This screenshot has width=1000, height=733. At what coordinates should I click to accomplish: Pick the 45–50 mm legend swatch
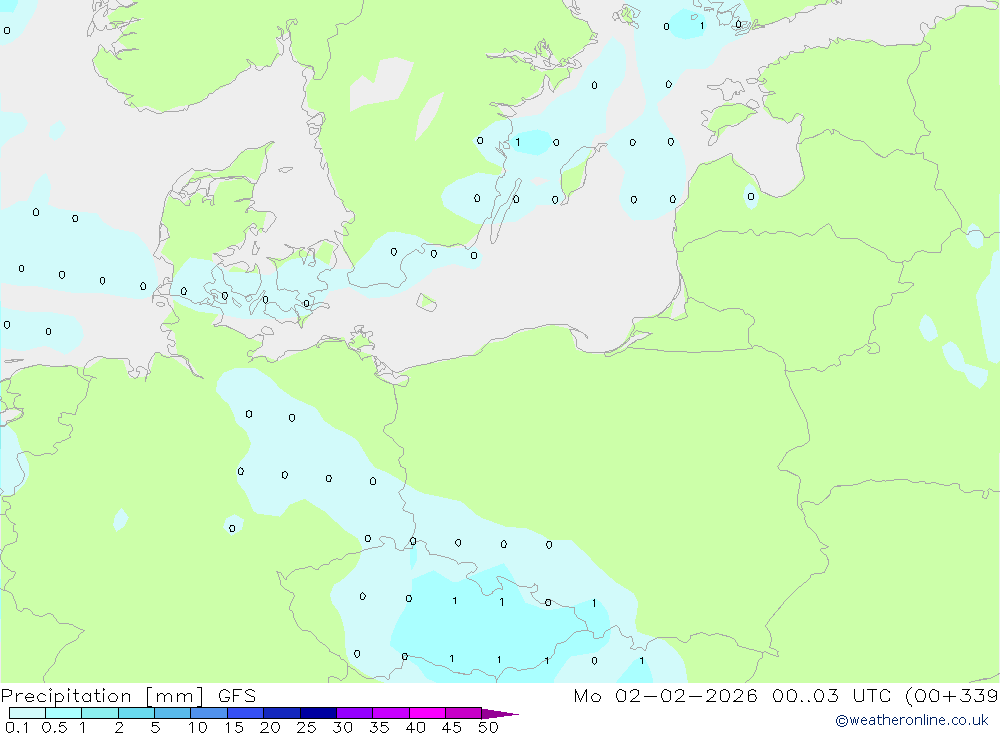tap(464, 713)
